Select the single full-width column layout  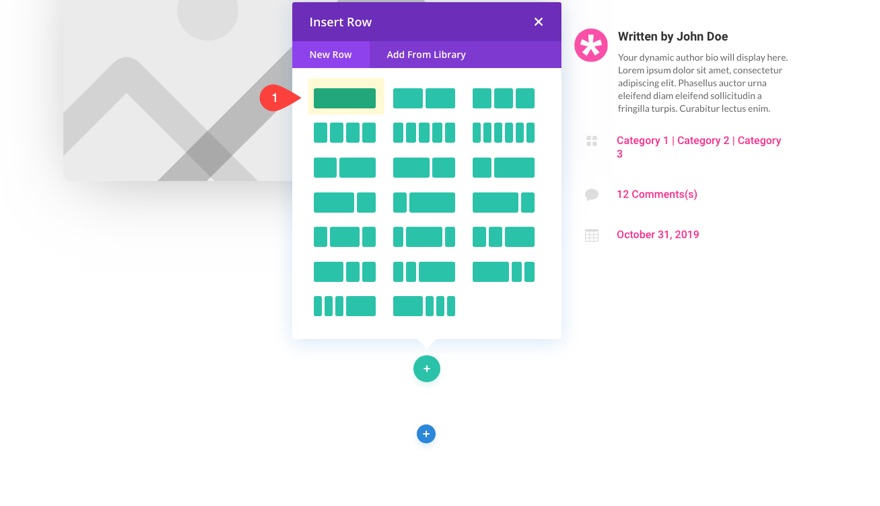[x=345, y=98]
